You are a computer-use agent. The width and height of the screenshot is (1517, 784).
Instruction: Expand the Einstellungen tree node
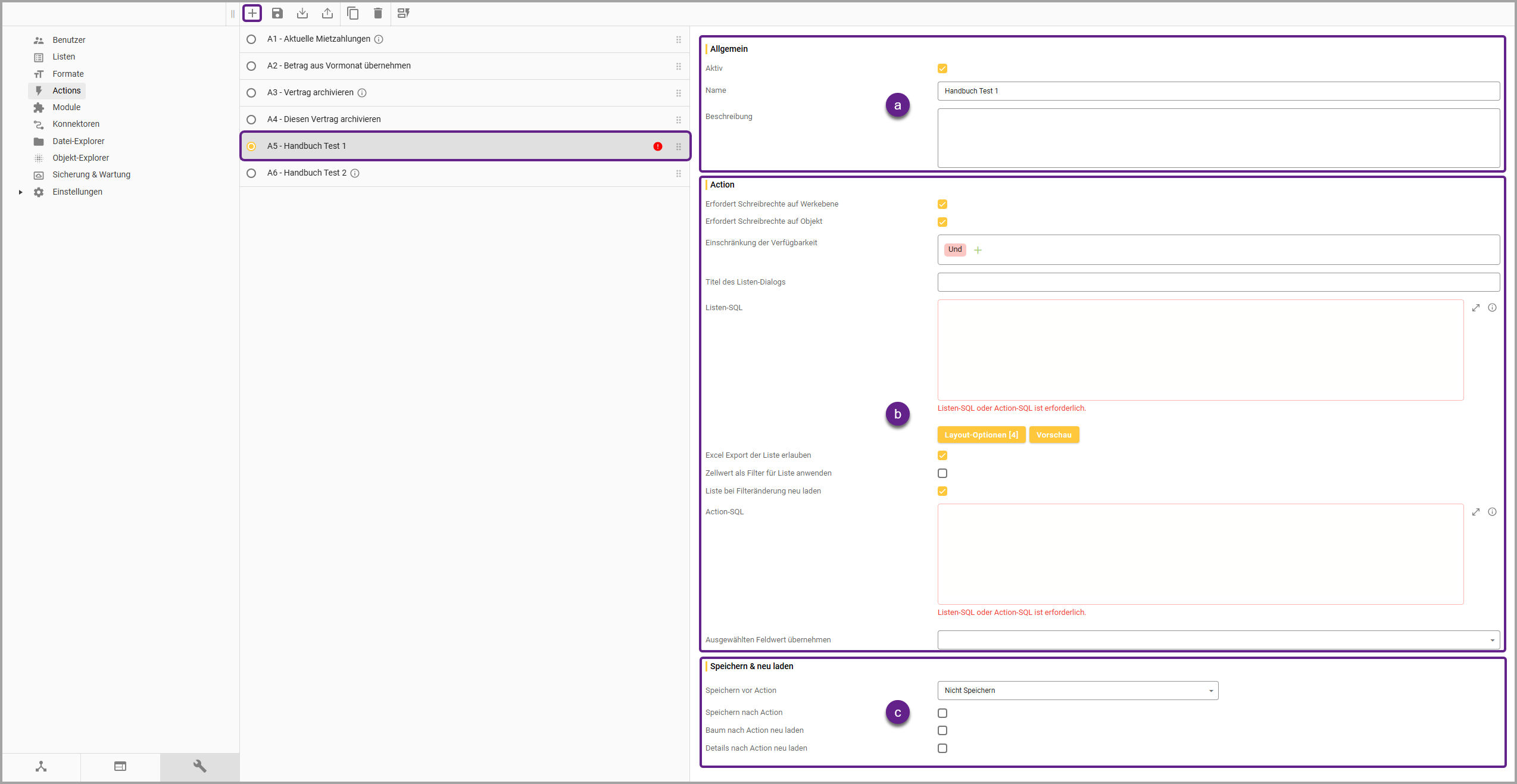pos(20,192)
